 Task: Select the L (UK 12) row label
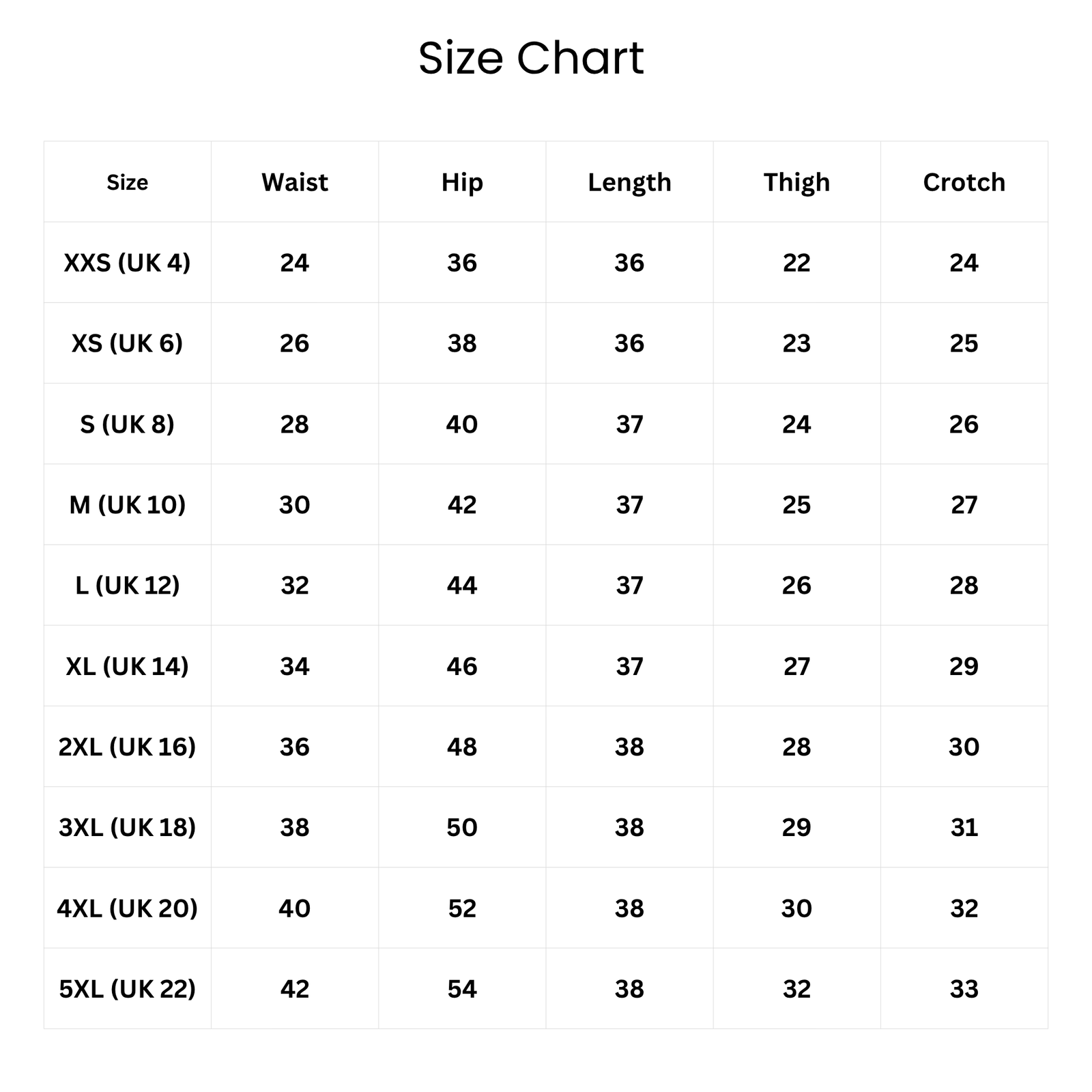[127, 585]
